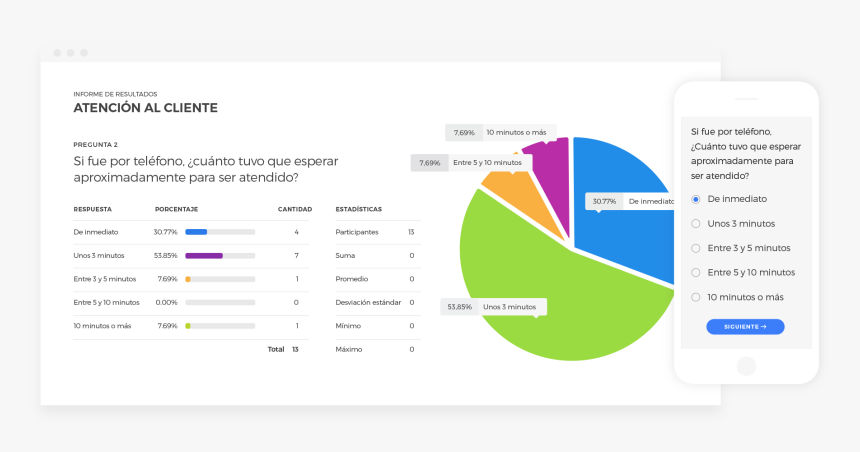Click the "Unos 3 minutos" table row label

click(99, 256)
